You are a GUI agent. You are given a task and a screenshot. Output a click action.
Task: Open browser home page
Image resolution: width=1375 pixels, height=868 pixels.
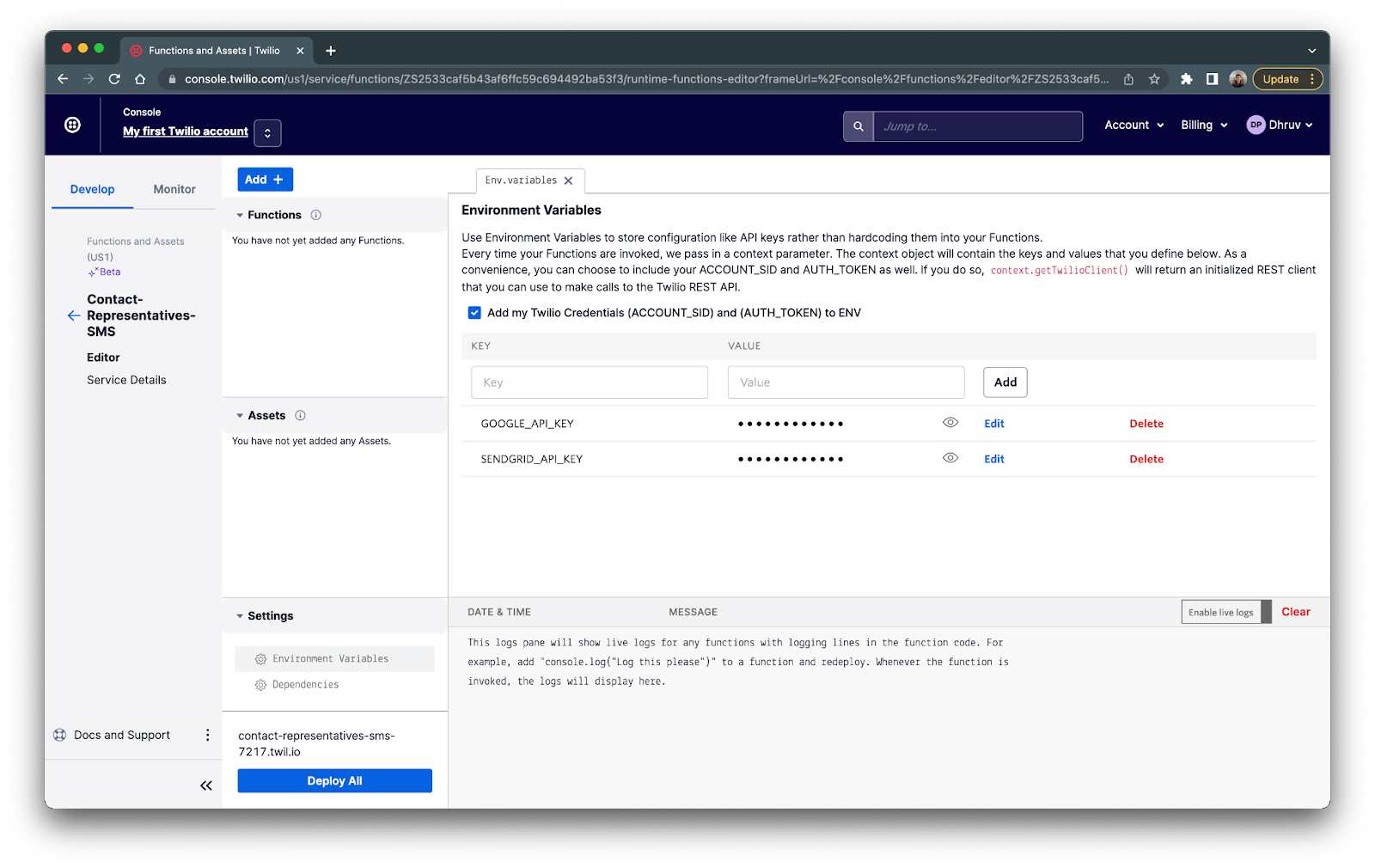[x=140, y=79]
